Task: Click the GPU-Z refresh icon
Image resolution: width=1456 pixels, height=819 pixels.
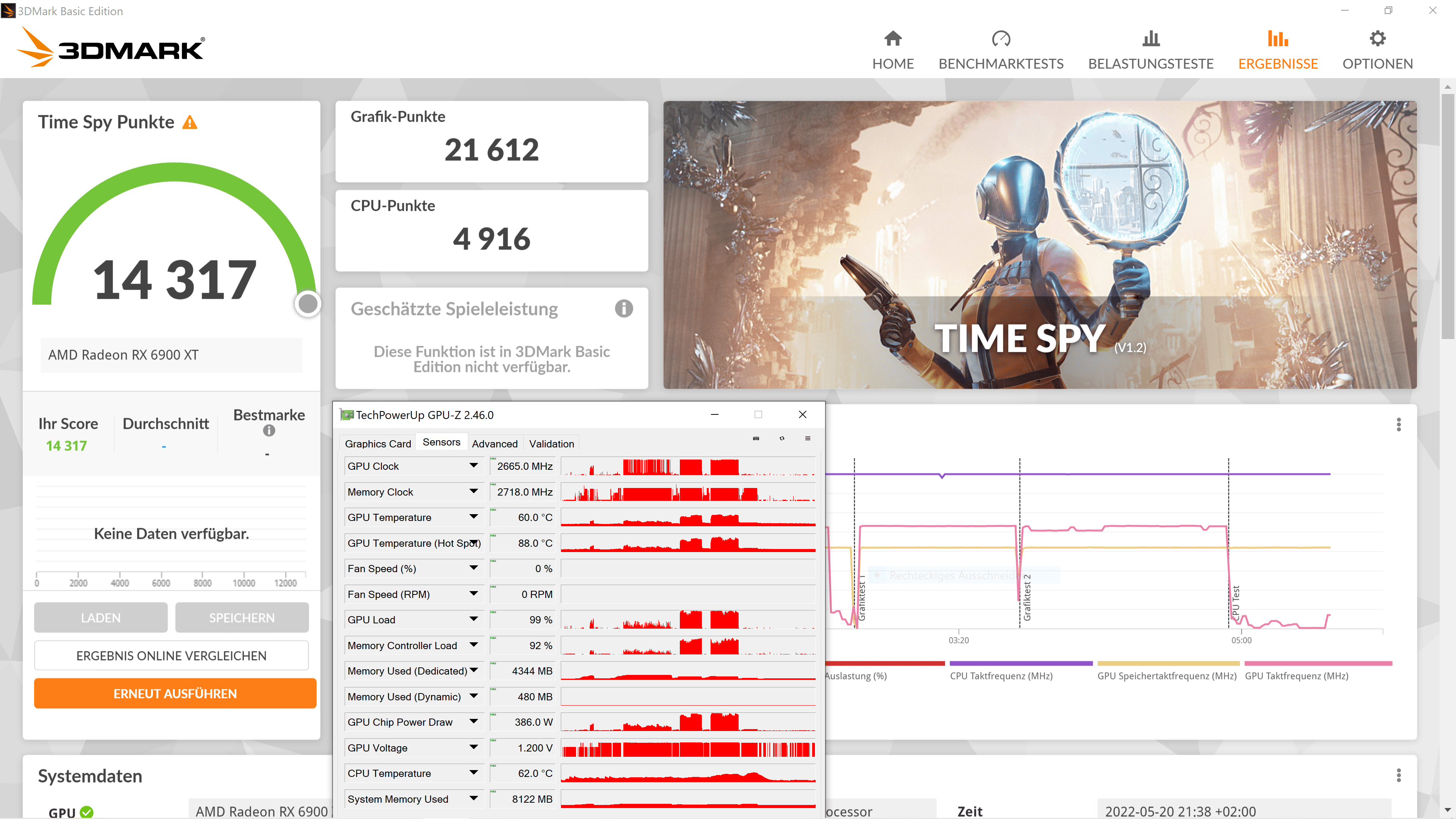Action: (x=782, y=438)
